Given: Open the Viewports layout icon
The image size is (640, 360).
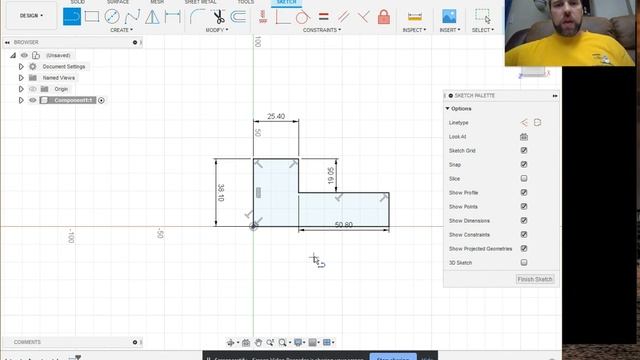Looking at the screenshot, I should point(327,342).
